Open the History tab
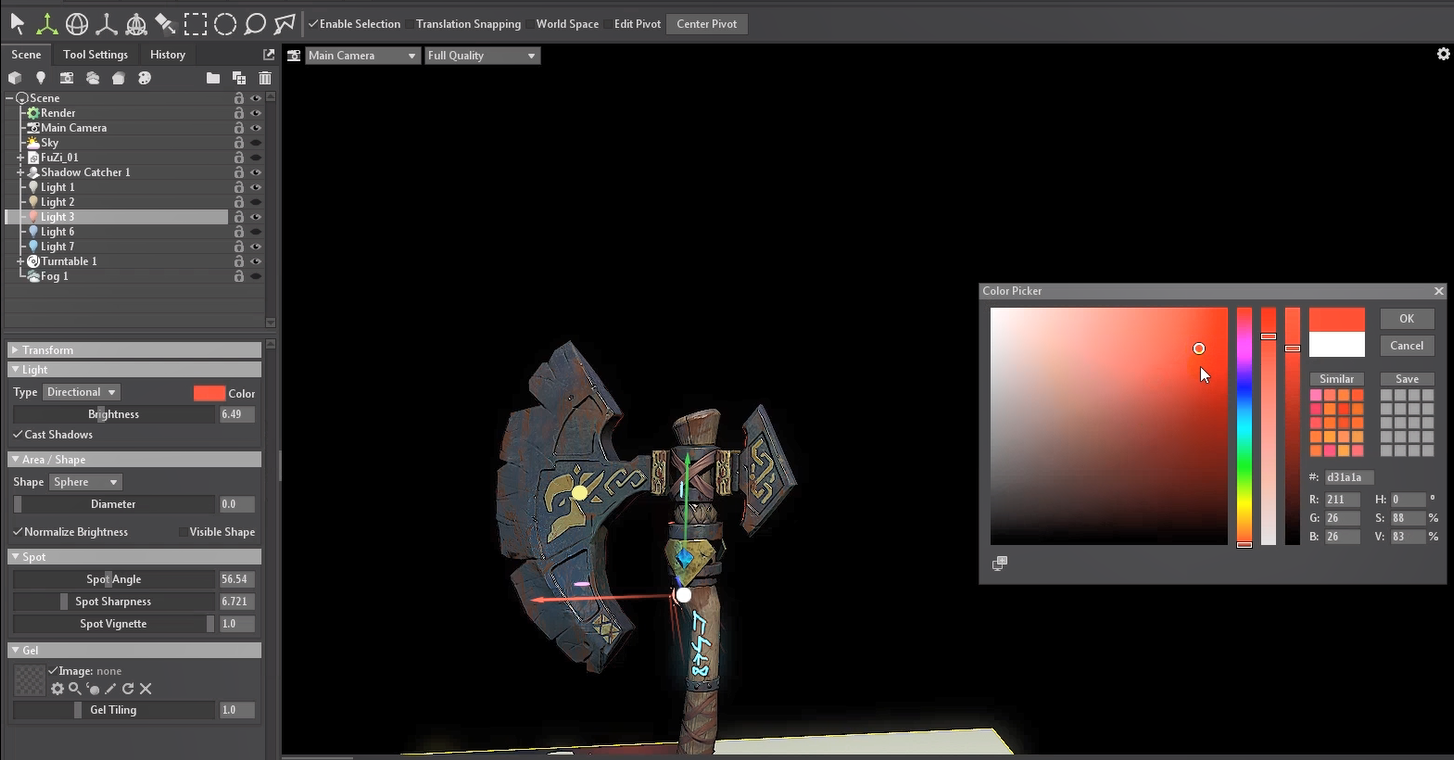 [167, 55]
